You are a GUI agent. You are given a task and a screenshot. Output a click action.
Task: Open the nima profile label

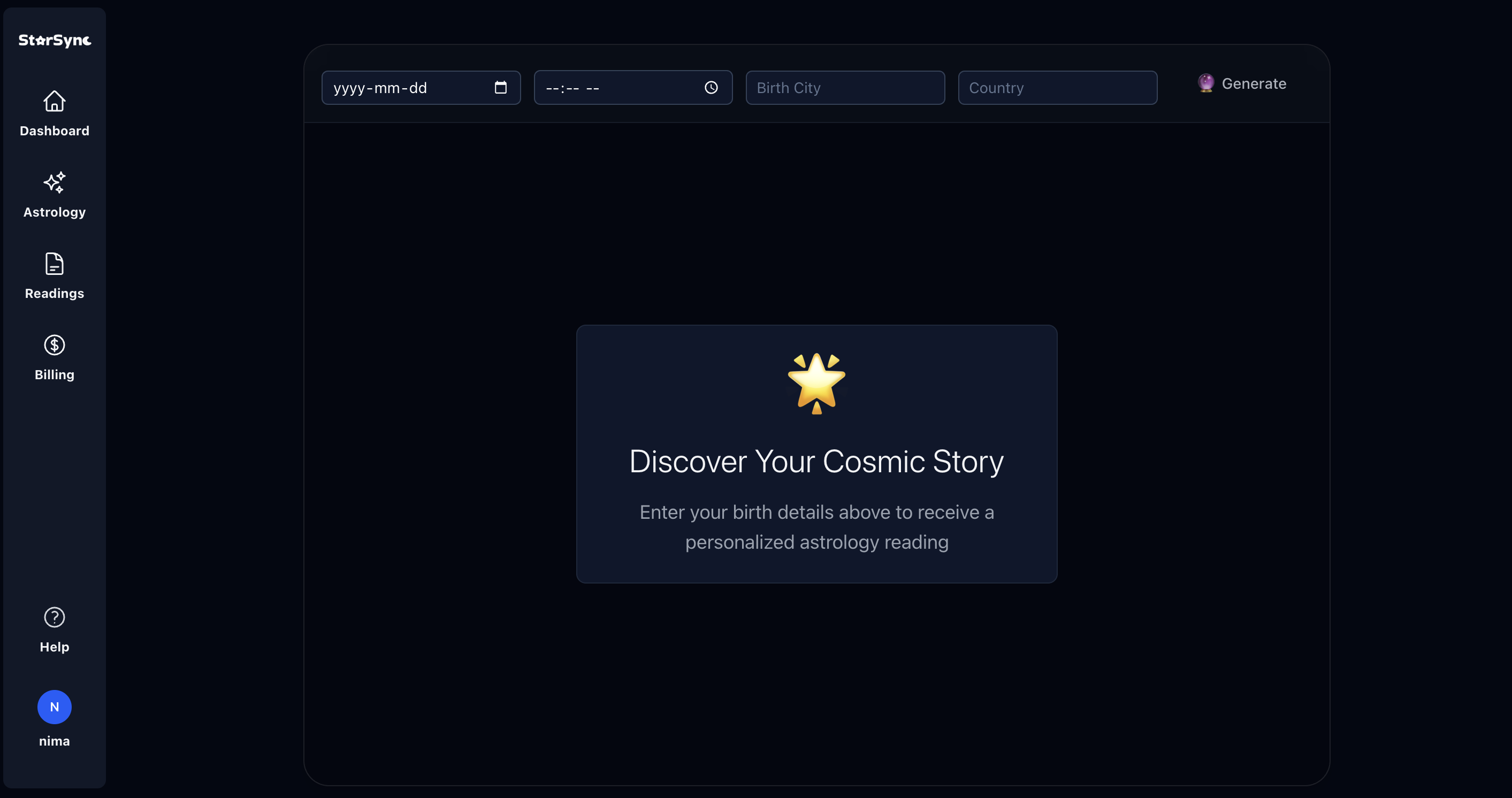(54, 741)
